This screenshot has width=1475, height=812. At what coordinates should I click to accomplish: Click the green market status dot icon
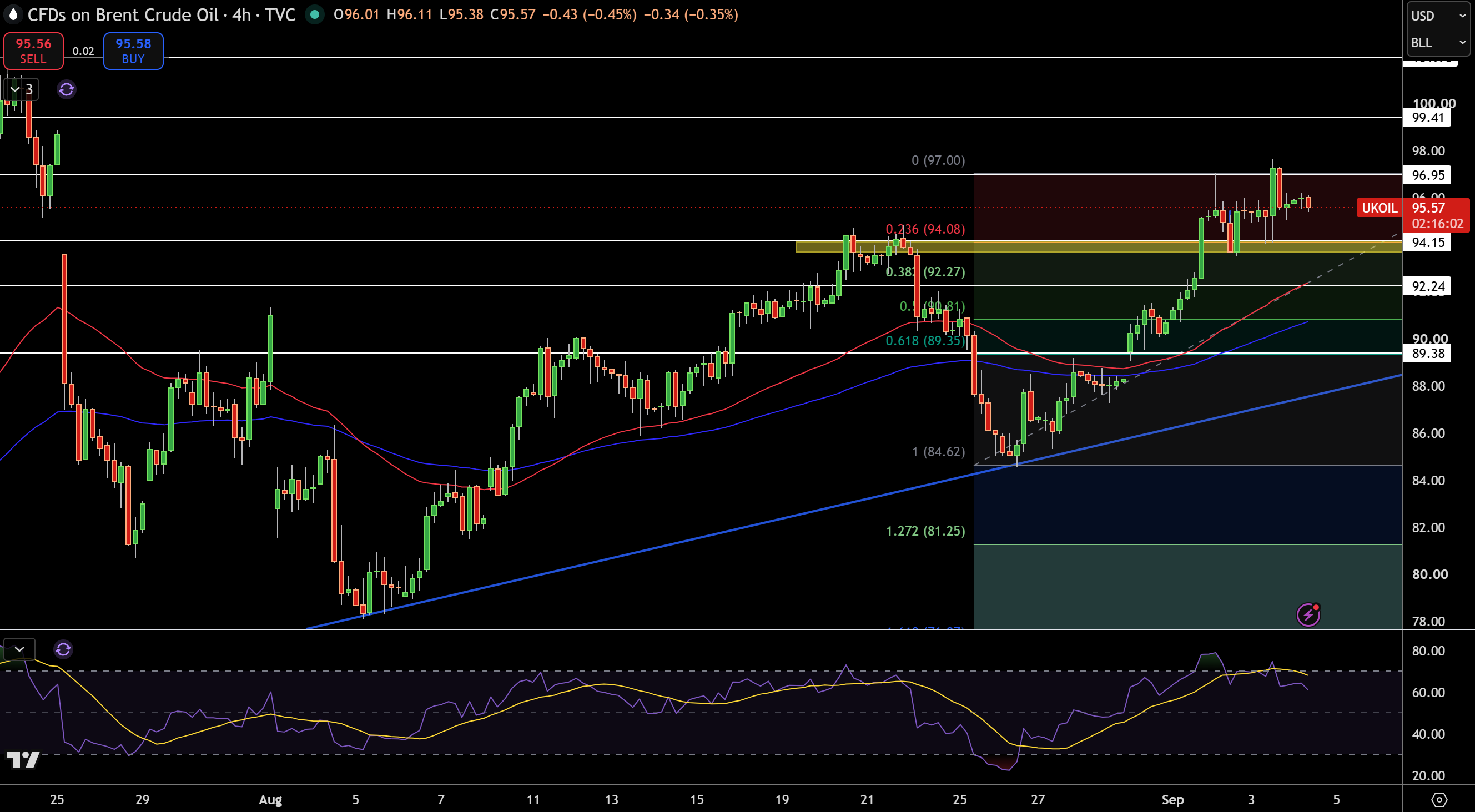tap(314, 14)
